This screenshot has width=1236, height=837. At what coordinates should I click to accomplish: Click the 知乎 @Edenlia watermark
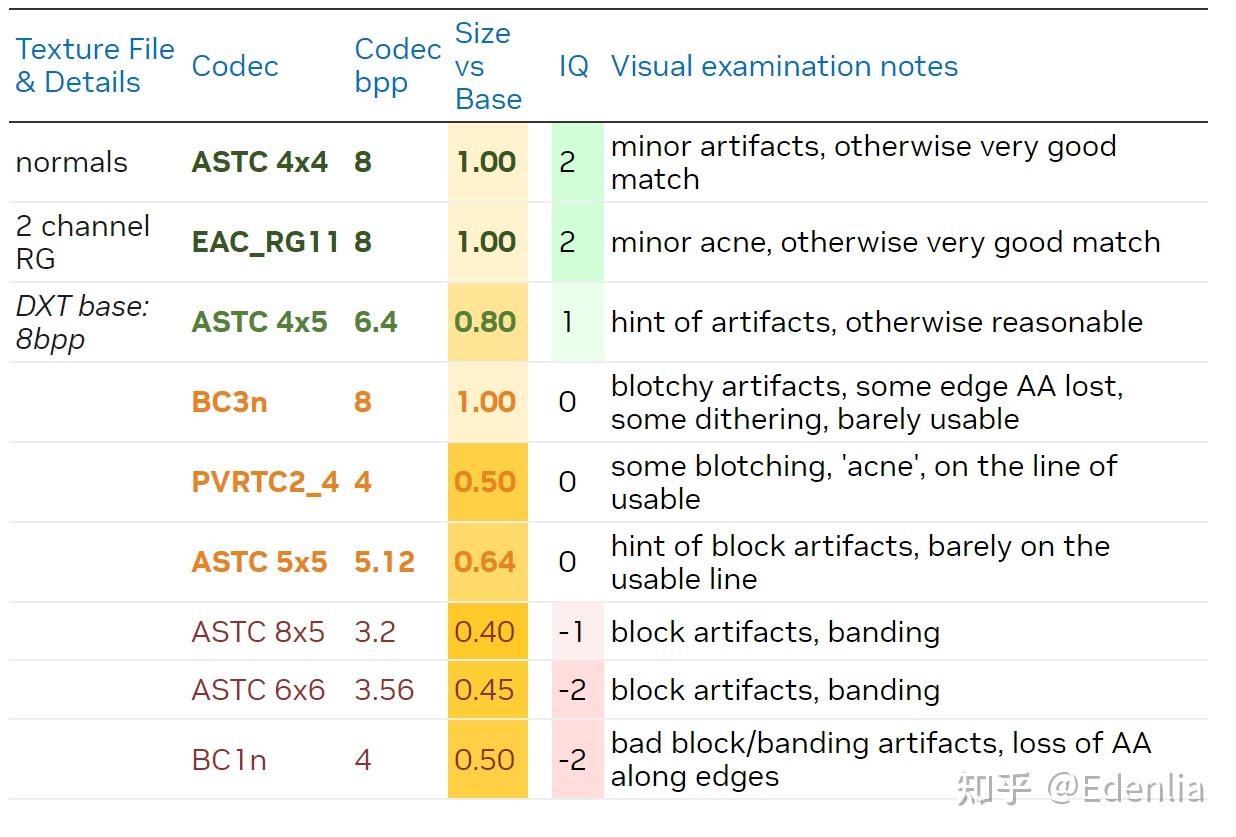click(1079, 788)
